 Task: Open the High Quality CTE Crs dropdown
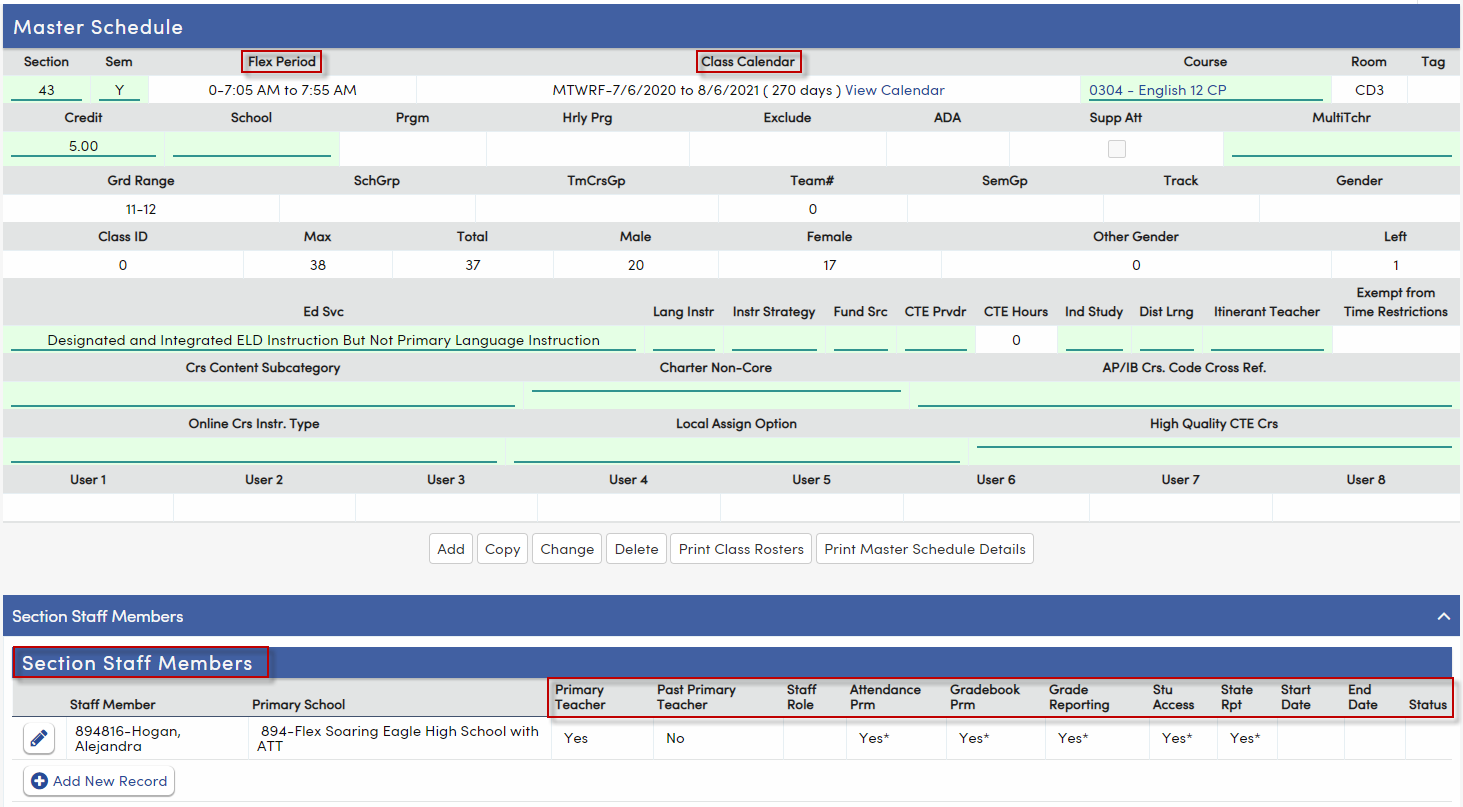(x=1215, y=450)
